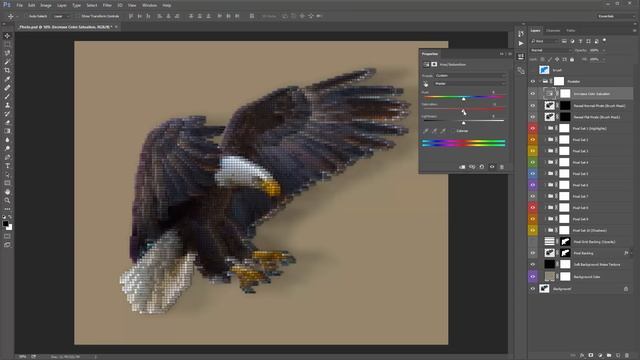The width and height of the screenshot is (640, 360).
Task: Select the Clone Stamp tool
Action: click(7, 105)
